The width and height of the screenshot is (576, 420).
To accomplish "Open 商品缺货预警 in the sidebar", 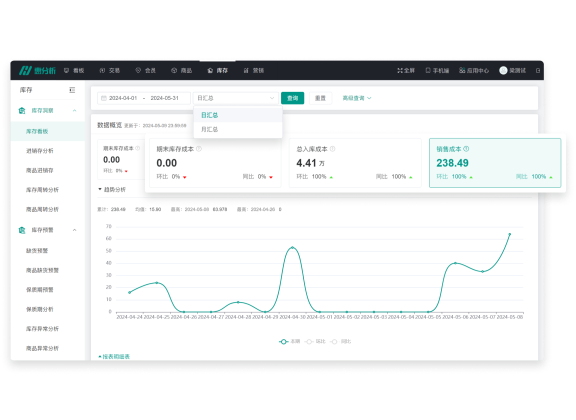I will (x=48, y=270).
